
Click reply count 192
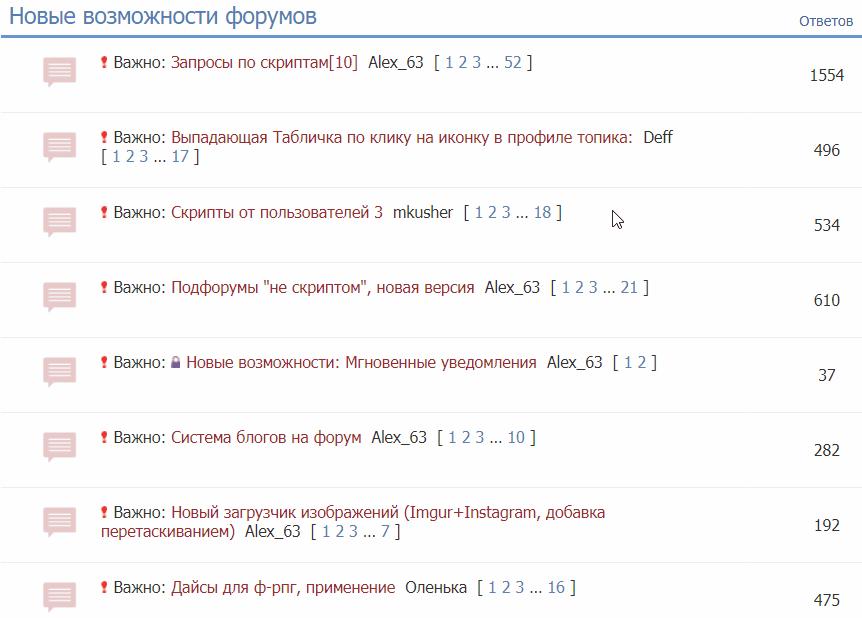coord(826,526)
